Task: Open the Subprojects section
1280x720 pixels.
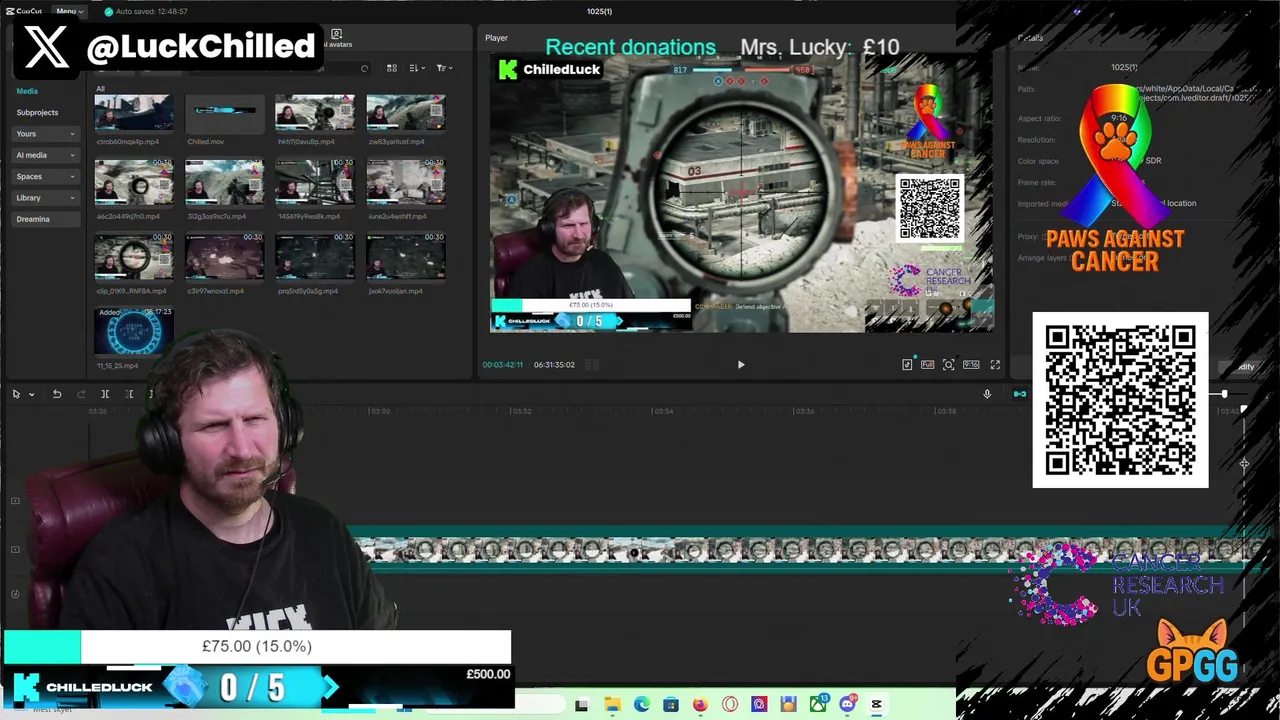Action: [x=37, y=112]
